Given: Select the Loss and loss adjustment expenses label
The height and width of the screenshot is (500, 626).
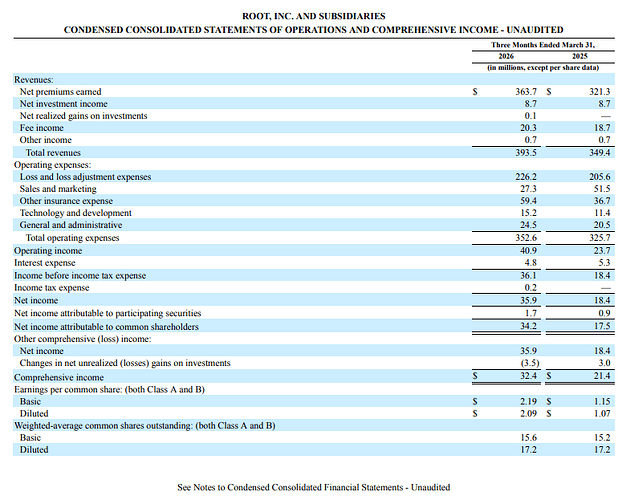Looking at the screenshot, I should point(85,177).
